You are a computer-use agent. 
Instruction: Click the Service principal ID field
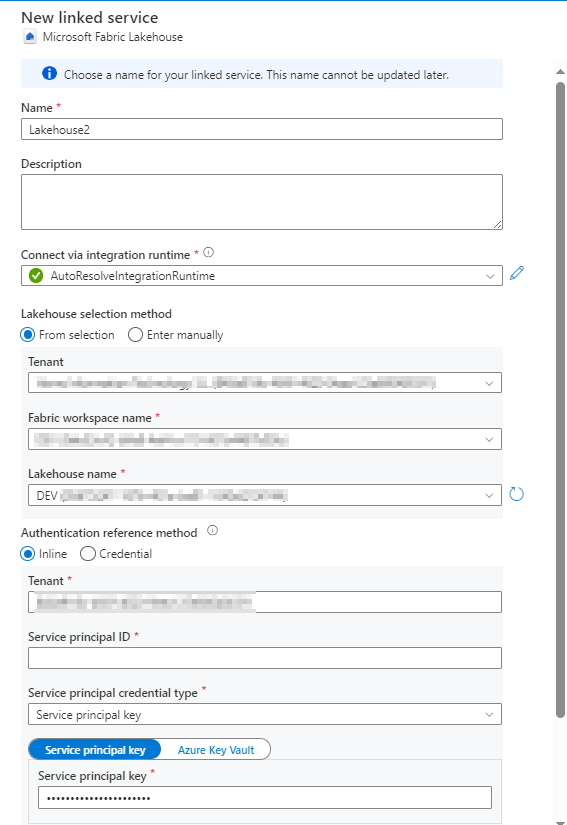pos(265,658)
